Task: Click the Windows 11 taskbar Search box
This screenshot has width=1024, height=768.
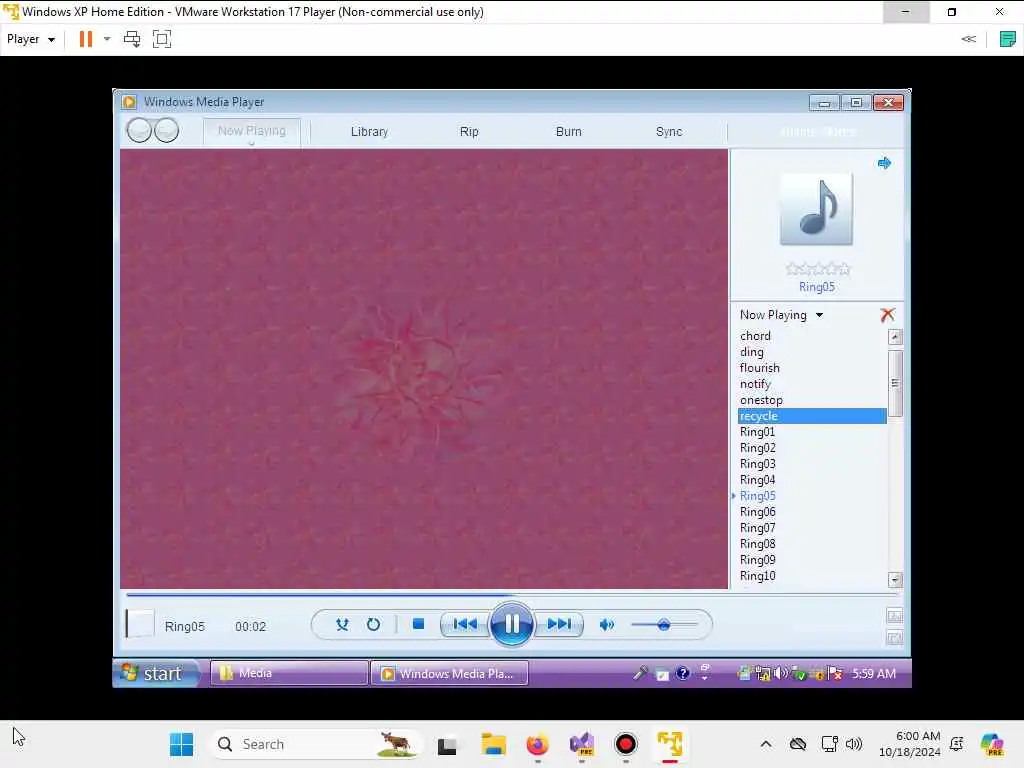Action: click(316, 744)
